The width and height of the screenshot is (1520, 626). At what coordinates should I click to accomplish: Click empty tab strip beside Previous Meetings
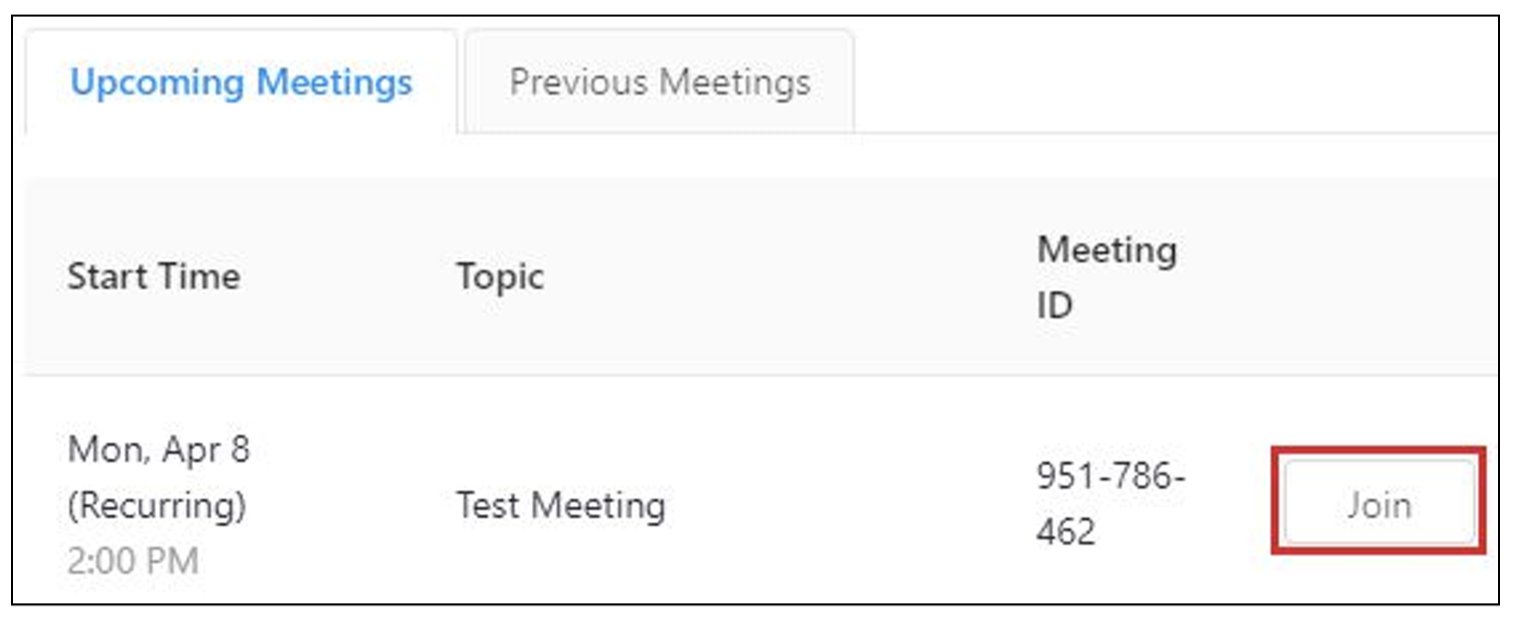point(1175,82)
